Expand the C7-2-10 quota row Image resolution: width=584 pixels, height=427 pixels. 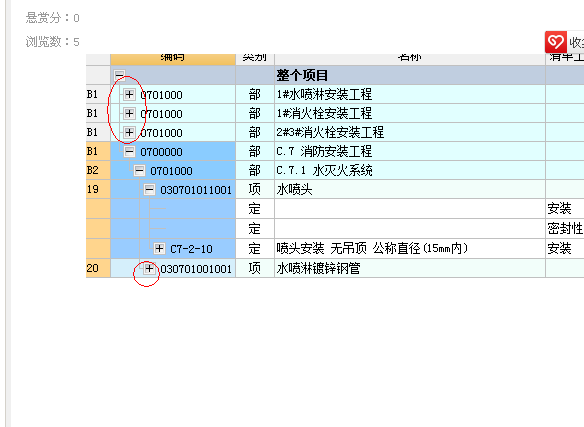(x=159, y=248)
